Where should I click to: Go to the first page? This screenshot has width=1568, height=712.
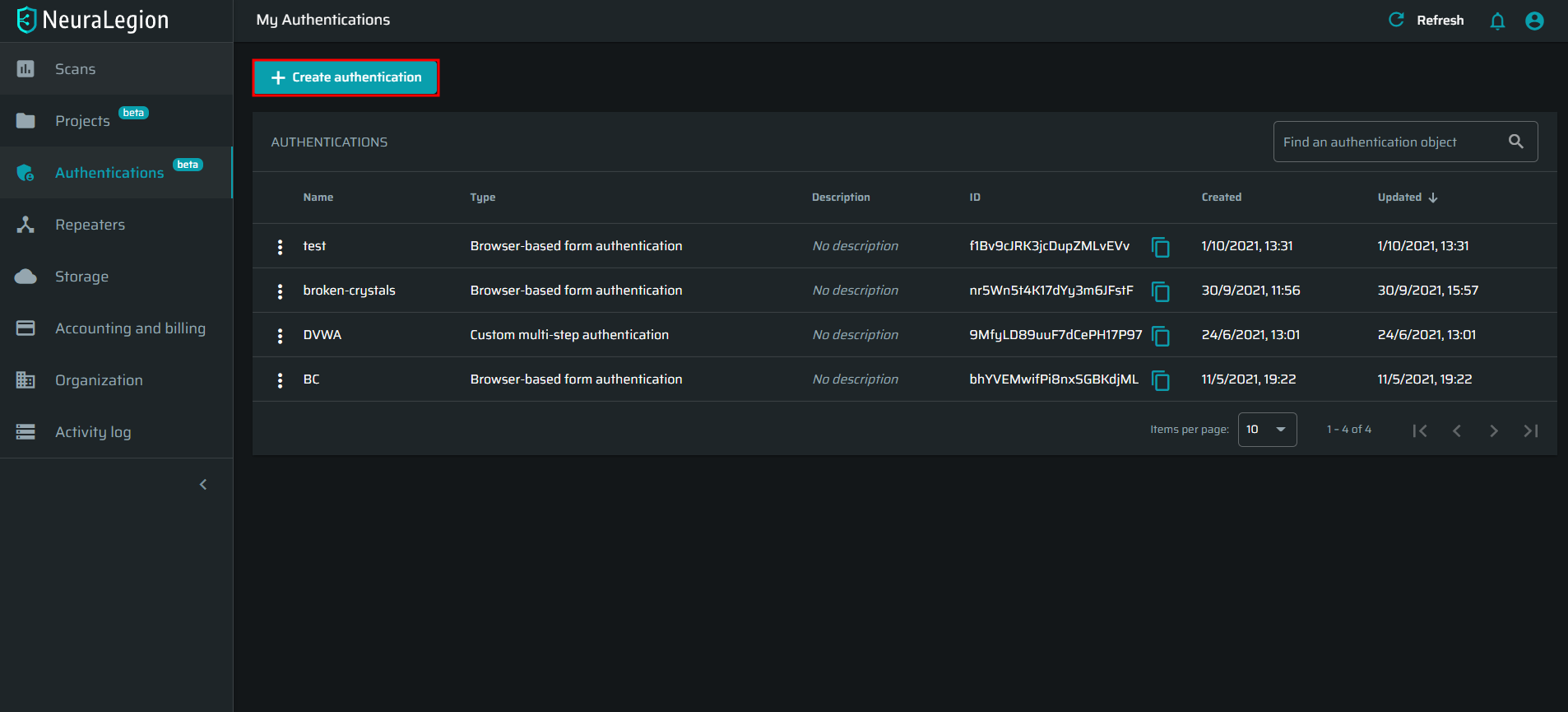coord(1420,430)
